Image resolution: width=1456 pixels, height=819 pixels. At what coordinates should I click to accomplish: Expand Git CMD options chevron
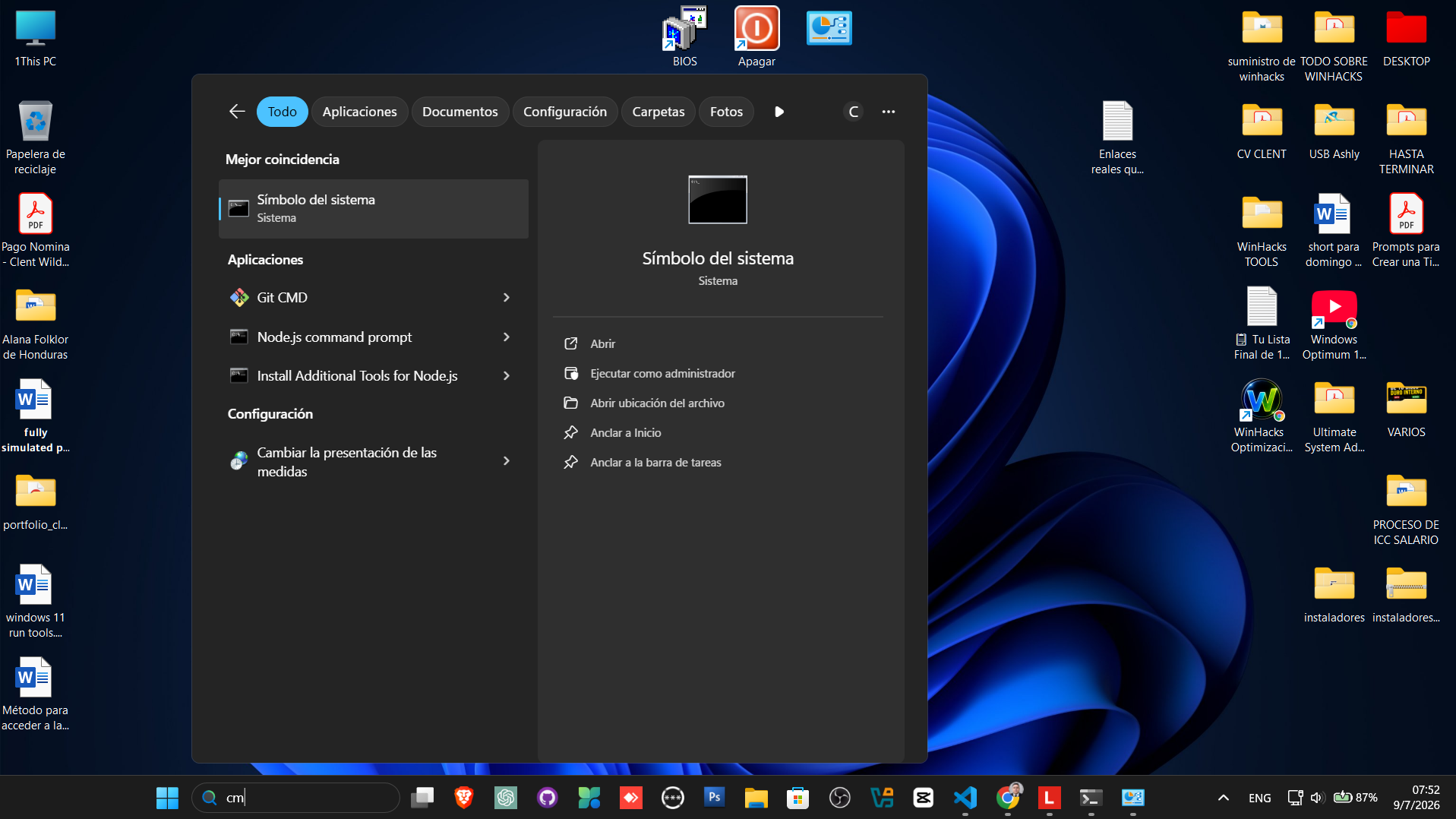point(507,298)
